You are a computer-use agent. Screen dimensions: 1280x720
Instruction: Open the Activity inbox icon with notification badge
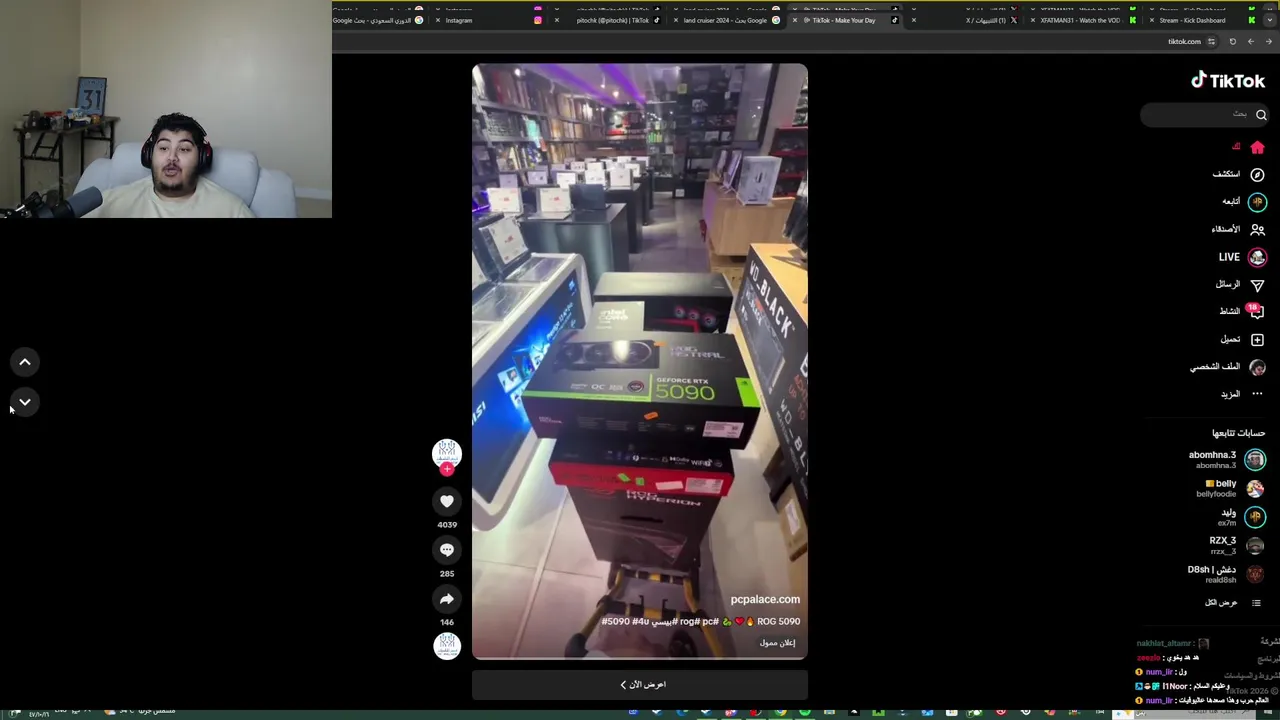pyautogui.click(x=1255, y=312)
